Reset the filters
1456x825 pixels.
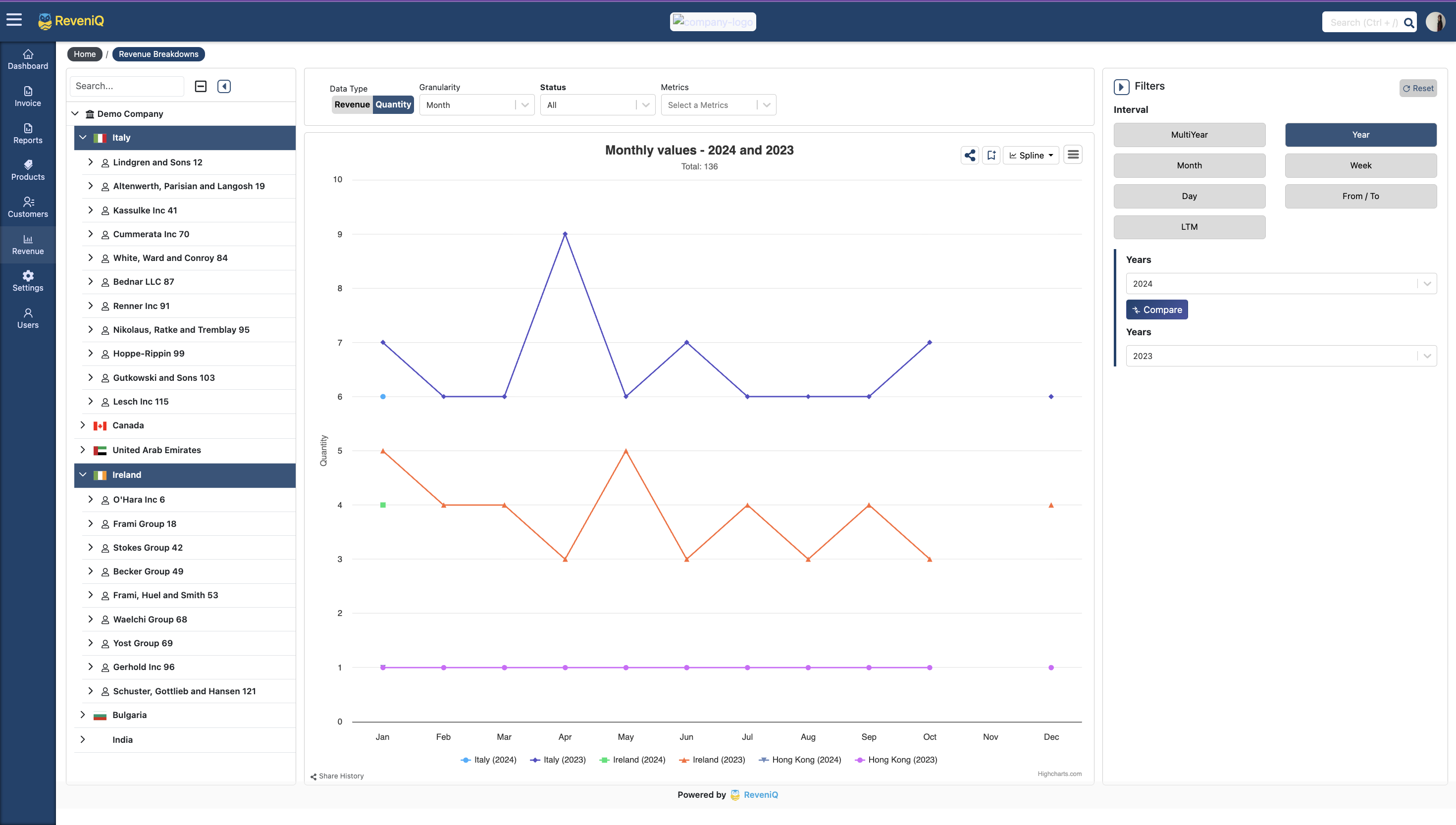(1418, 88)
